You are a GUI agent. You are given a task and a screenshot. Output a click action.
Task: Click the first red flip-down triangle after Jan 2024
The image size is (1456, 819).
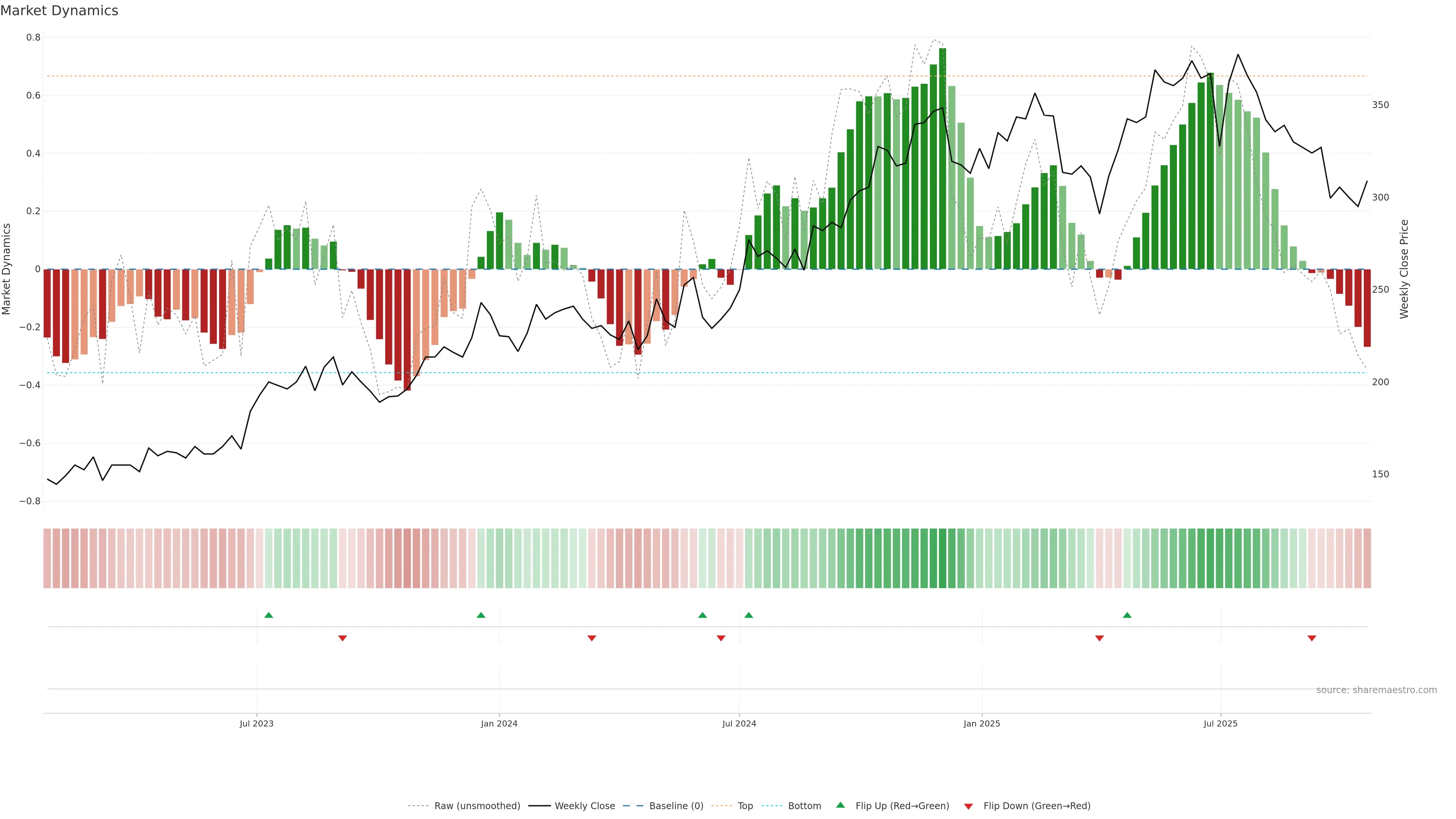pyautogui.click(x=592, y=638)
